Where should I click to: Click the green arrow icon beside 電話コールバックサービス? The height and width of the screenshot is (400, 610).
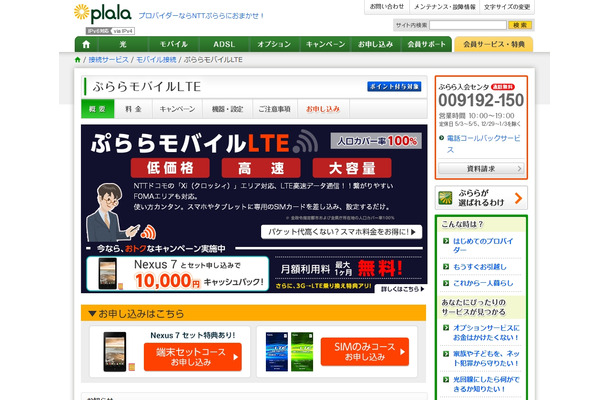[x=442, y=138]
